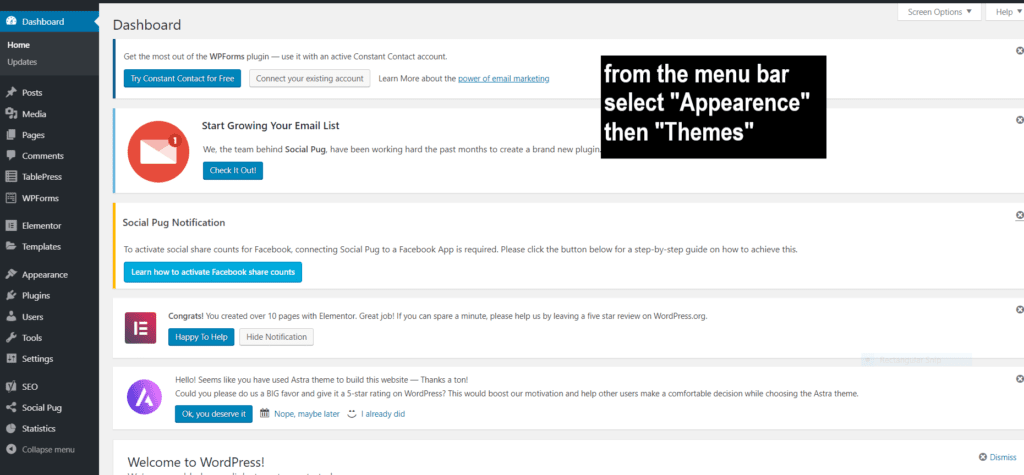Click the Social Pug share icon
This screenshot has height=475, width=1024.
pyautogui.click(x=11, y=408)
